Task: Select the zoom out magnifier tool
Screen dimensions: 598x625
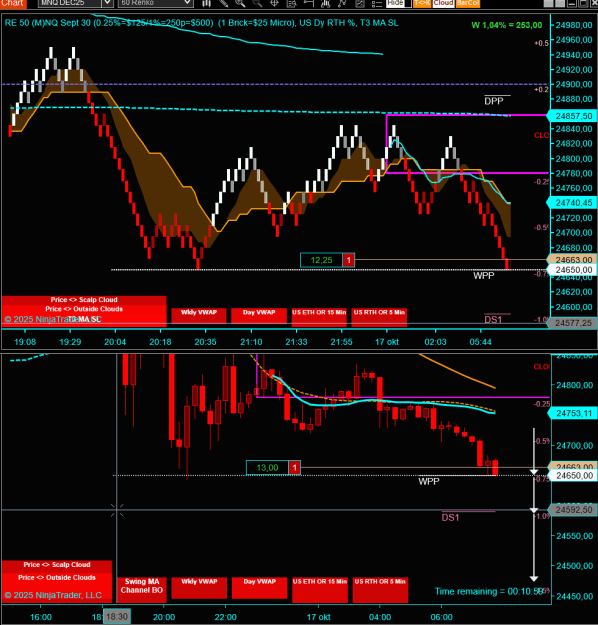Action: pyautogui.click(x=257, y=4)
